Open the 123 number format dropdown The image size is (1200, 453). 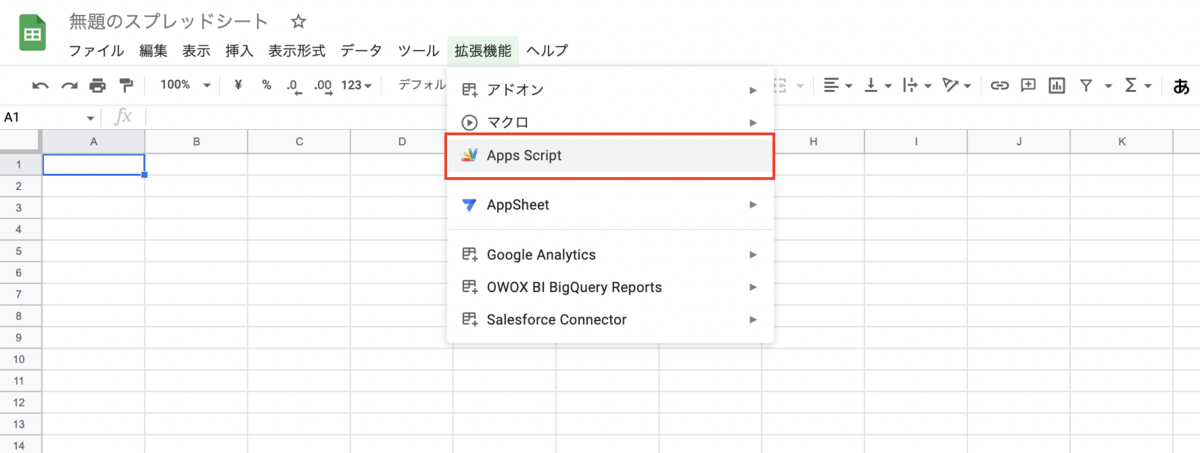(x=356, y=86)
